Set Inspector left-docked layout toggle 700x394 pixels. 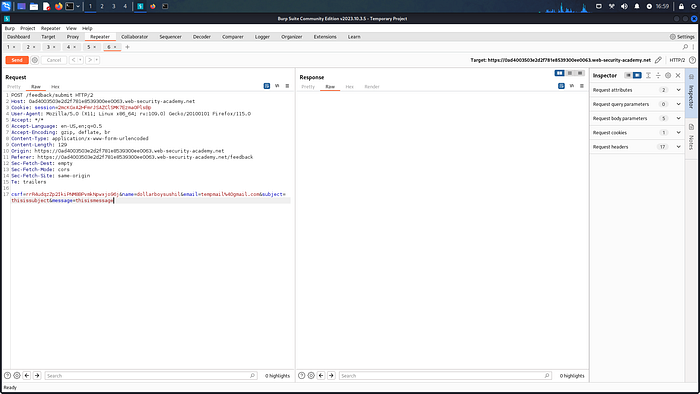628,75
